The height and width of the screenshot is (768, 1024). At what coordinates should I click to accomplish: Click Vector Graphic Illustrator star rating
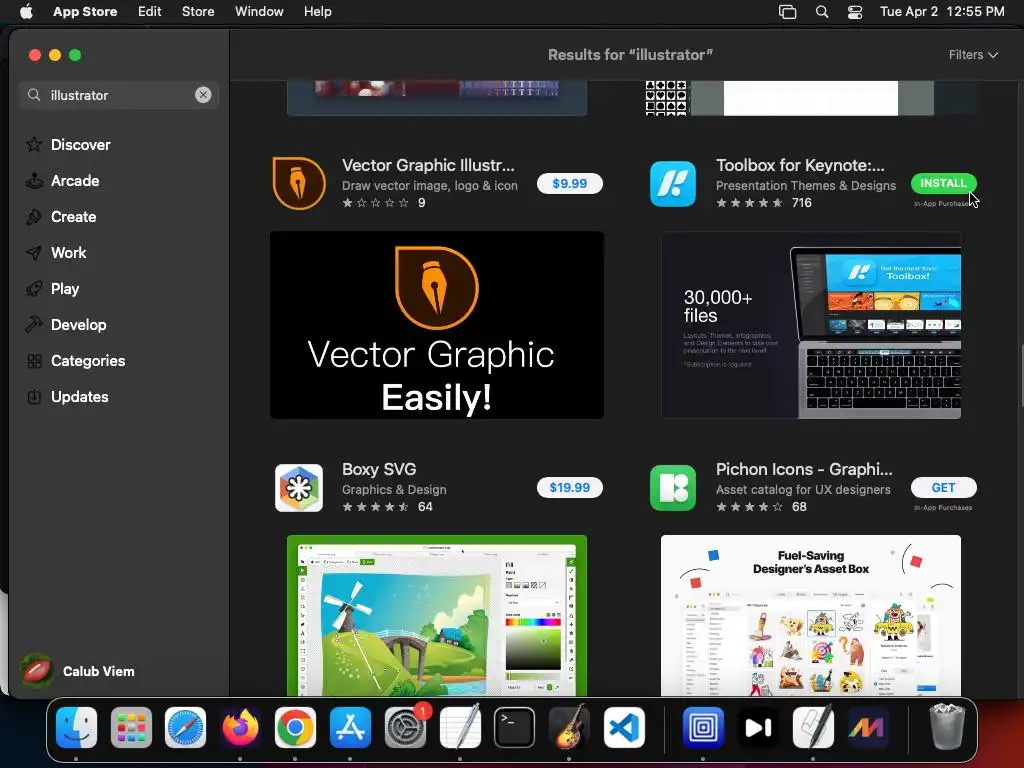[376, 203]
